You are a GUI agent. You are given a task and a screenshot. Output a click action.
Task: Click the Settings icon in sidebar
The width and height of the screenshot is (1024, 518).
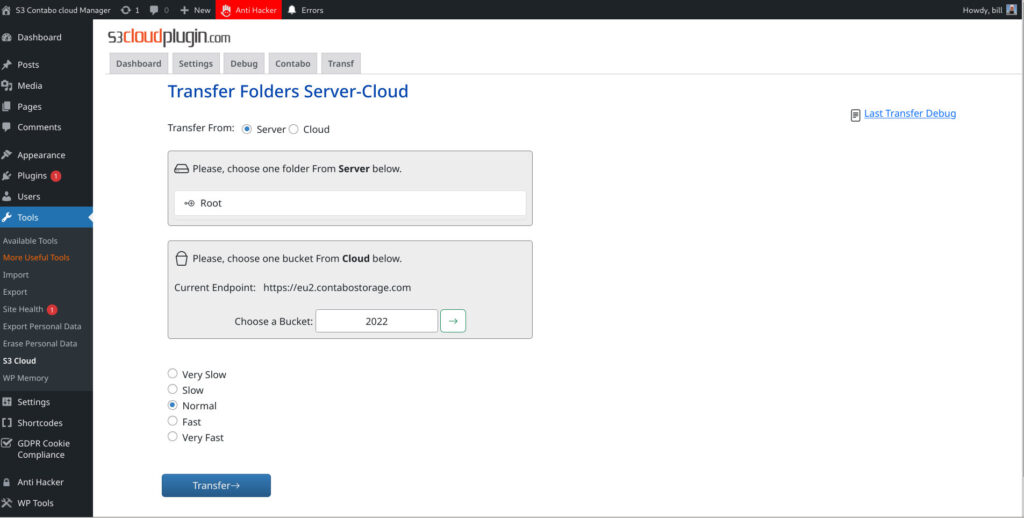pos(7,402)
